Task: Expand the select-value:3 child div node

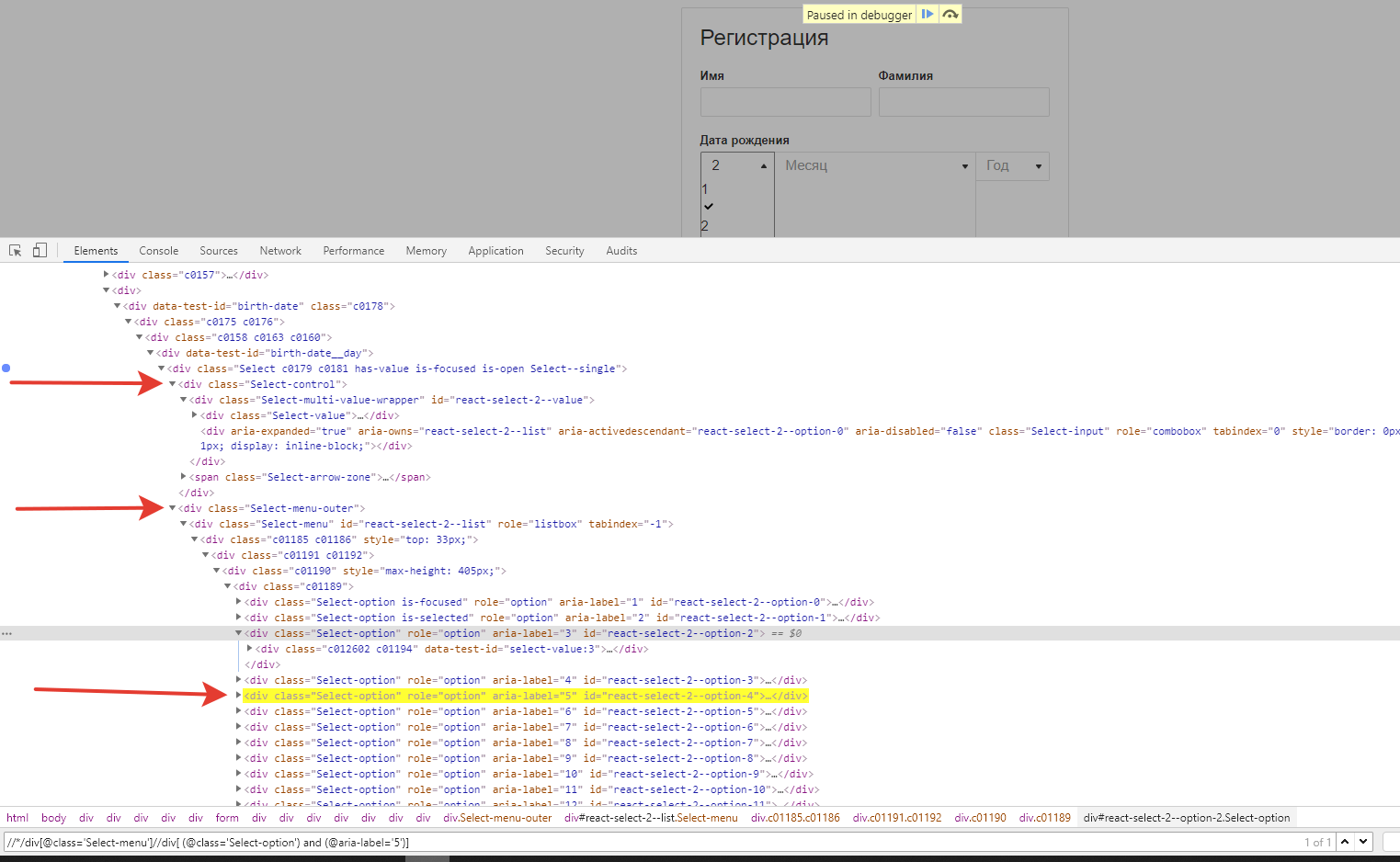Action: click(250, 649)
